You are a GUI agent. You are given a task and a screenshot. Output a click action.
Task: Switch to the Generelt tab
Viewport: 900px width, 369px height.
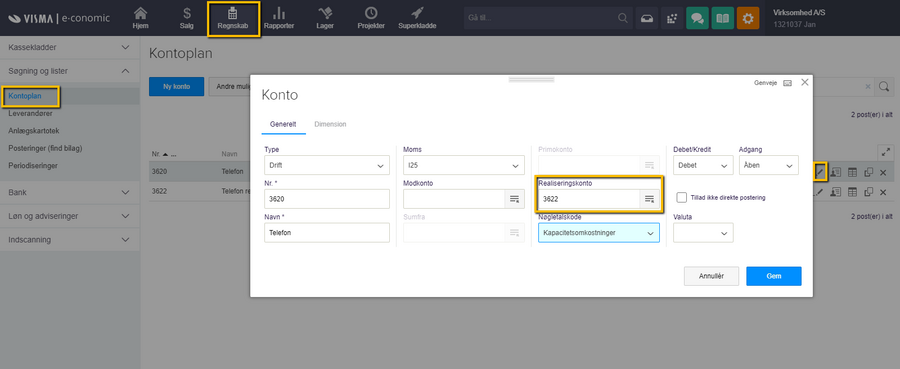point(283,124)
